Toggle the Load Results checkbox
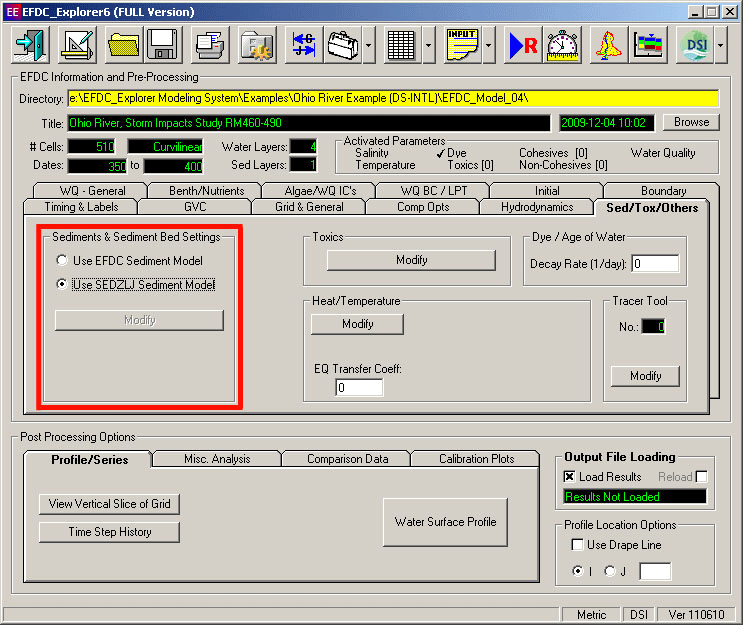 [570, 476]
